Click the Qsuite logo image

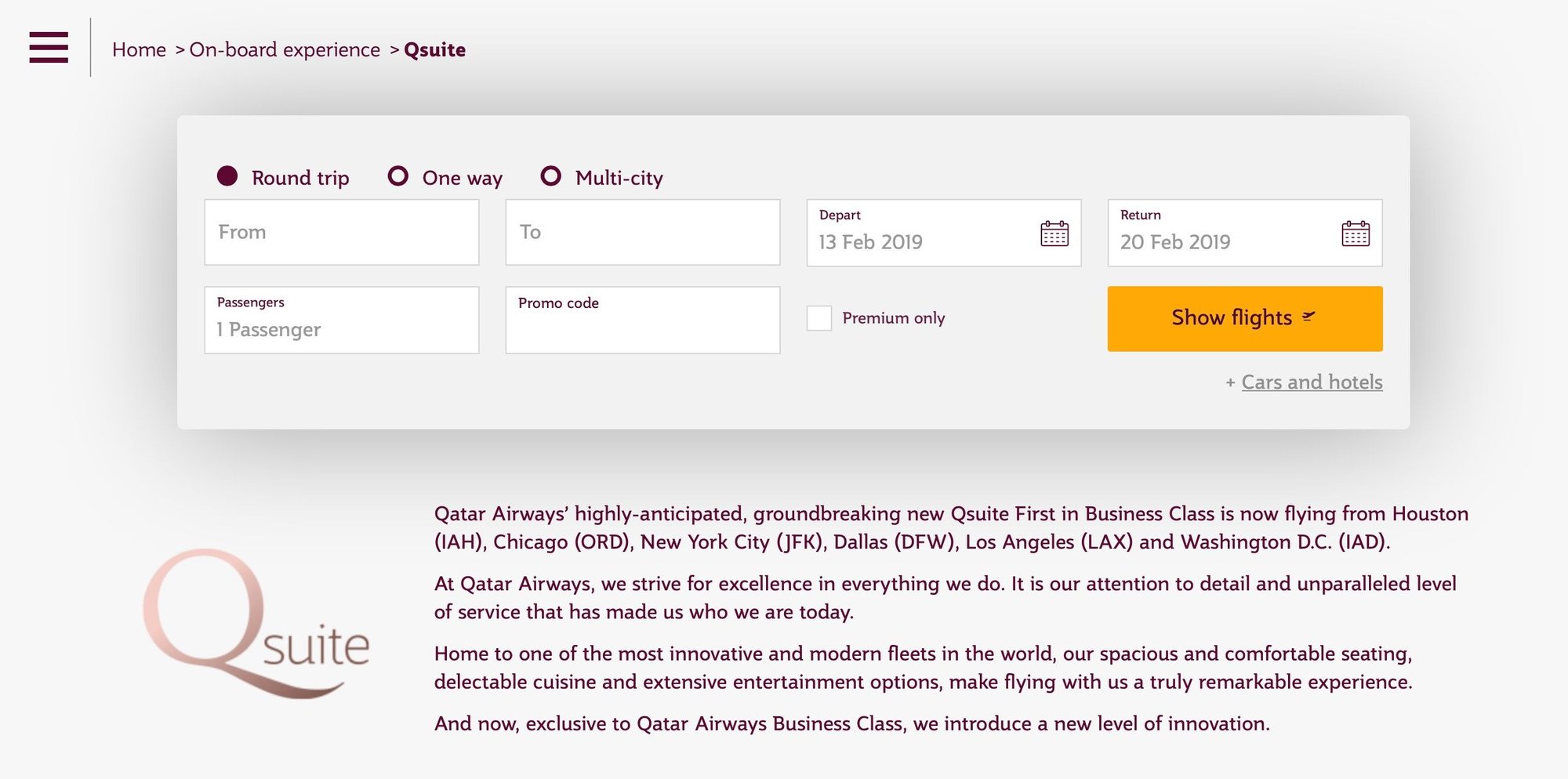(256, 623)
